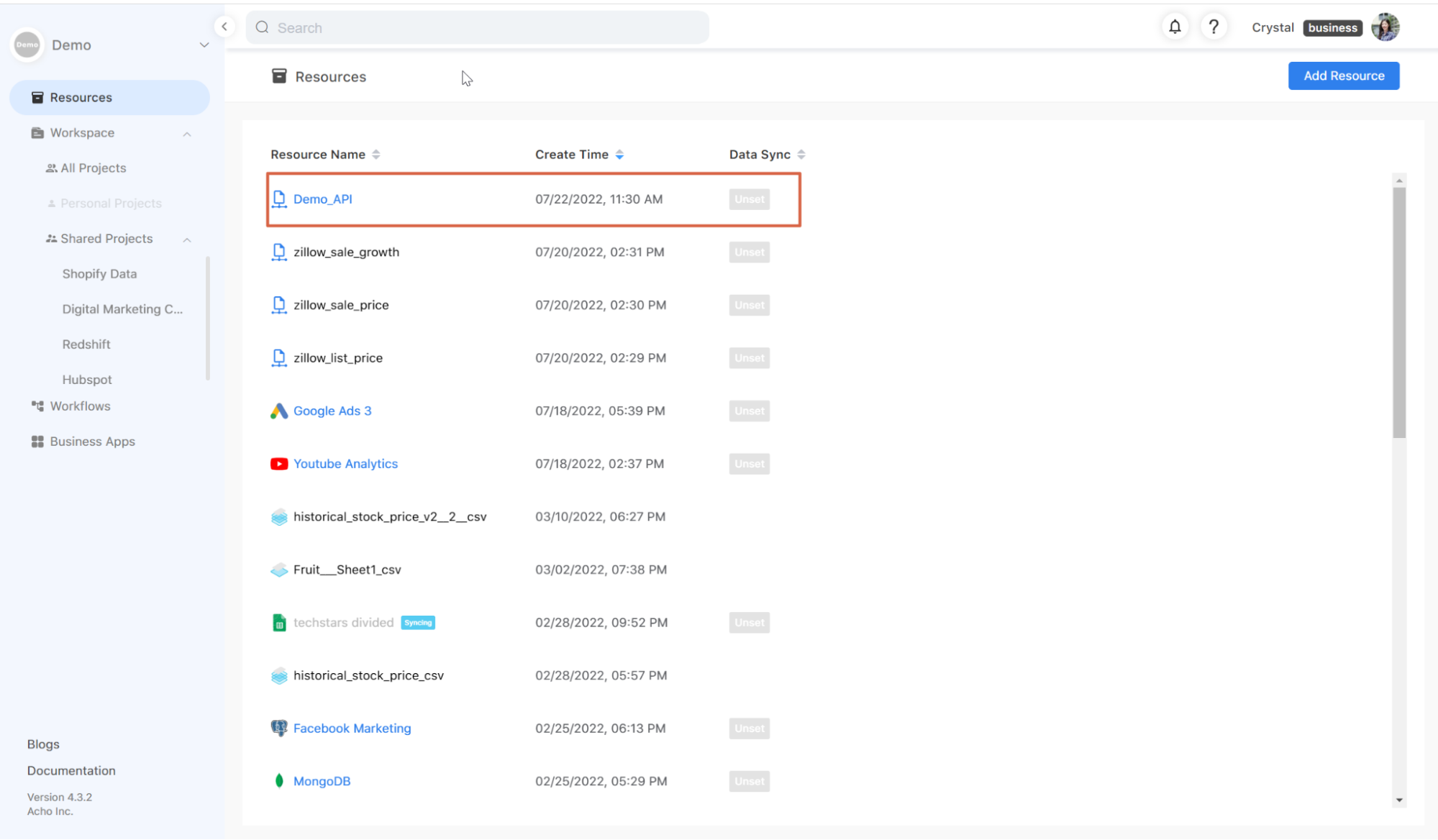Image resolution: width=1438 pixels, height=840 pixels.
Task: Toggle Unset data sync for Demo_API
Action: (749, 199)
